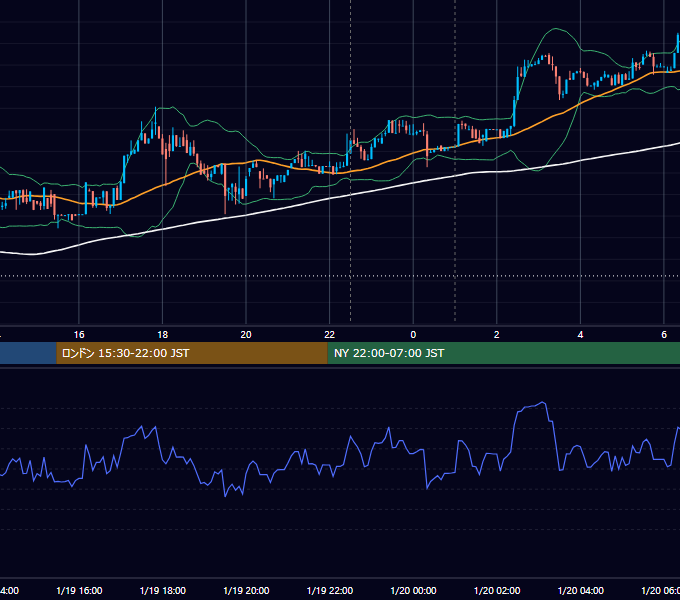This screenshot has width=680, height=600.
Task: Click the 1/19 20:00 time label
Action: click(246, 590)
